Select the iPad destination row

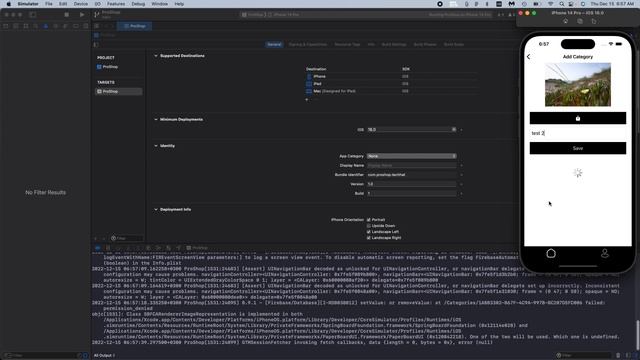coord(392,84)
